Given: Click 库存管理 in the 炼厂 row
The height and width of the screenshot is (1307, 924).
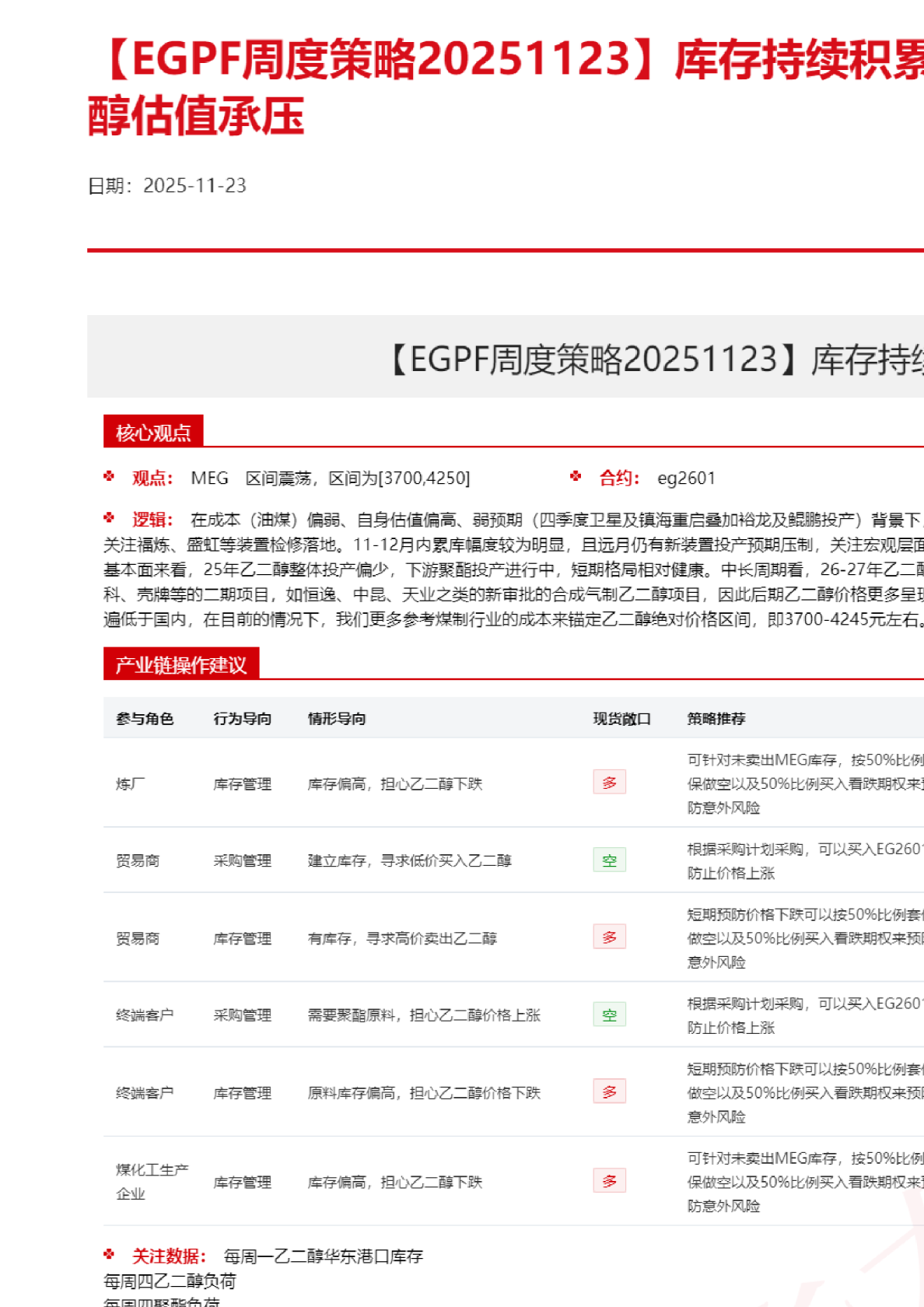Looking at the screenshot, I should tap(243, 783).
